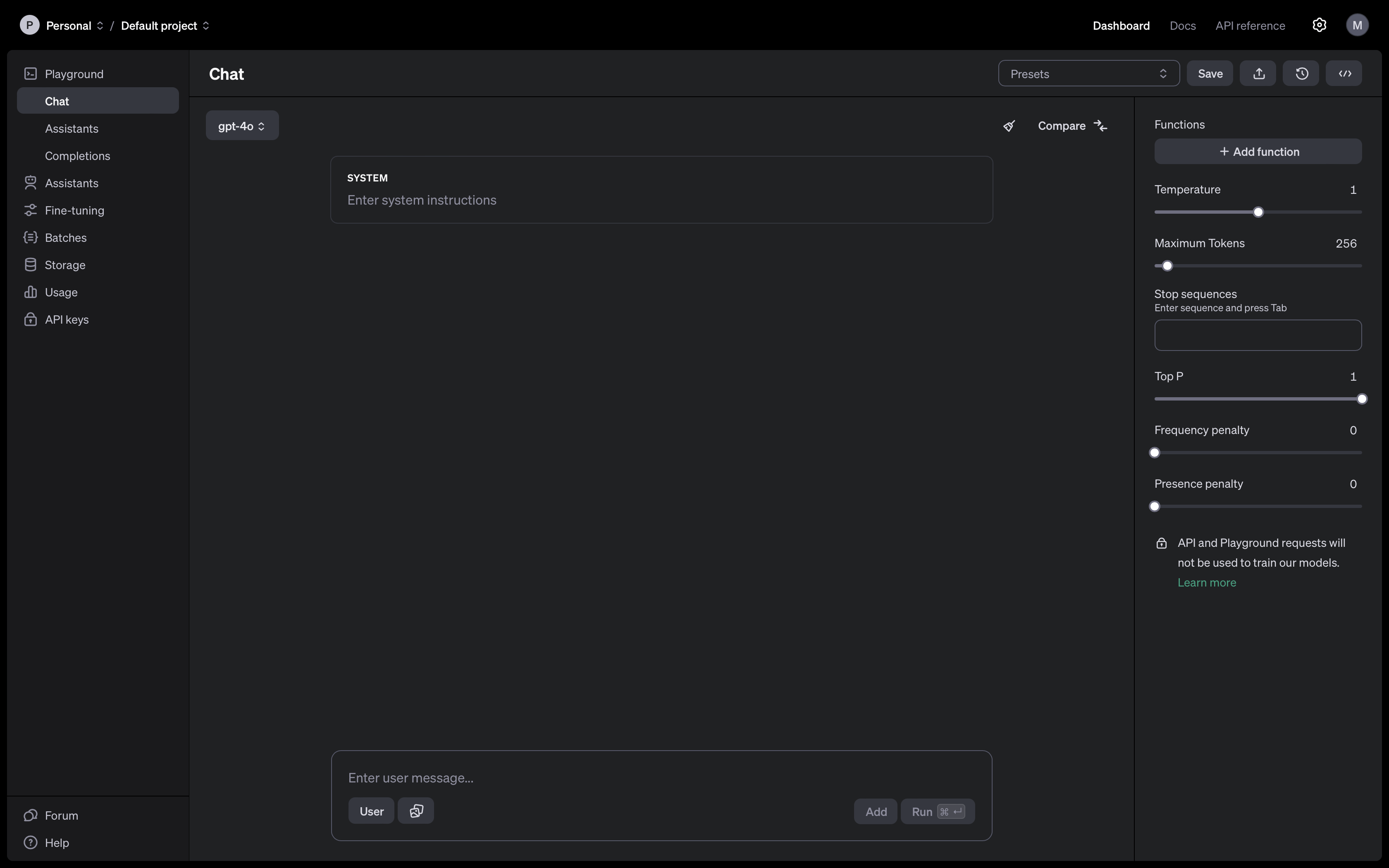Click the Presence penalty slider handle
The height and width of the screenshot is (868, 1389).
[1155, 506]
